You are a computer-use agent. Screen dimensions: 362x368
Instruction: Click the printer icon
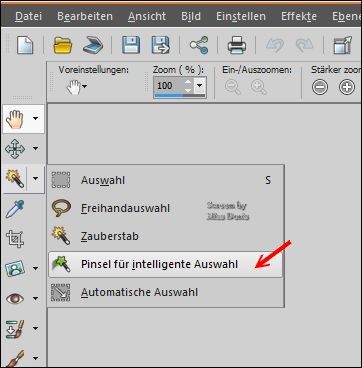237,45
